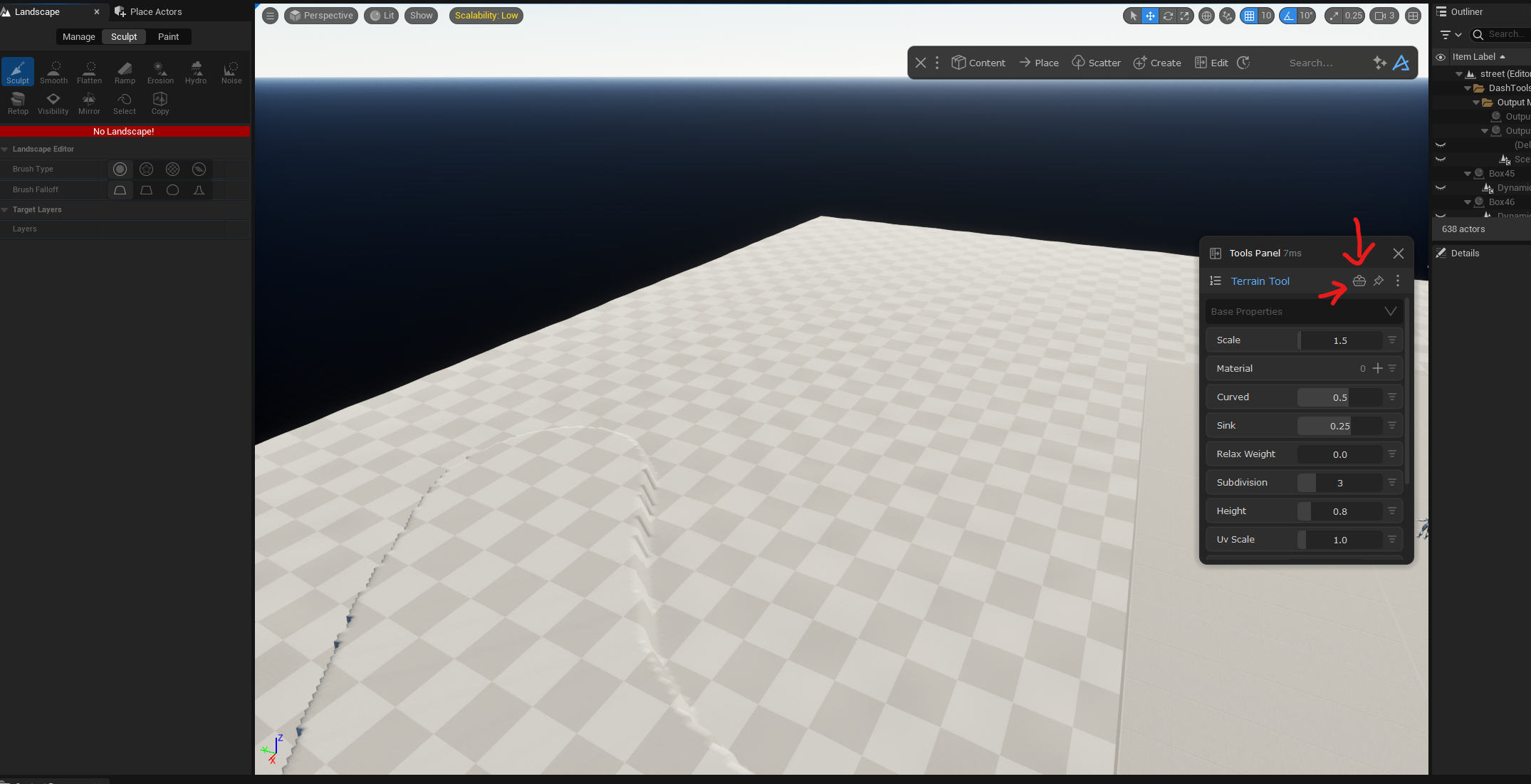Select the Flatten sculpt tool
1531x784 pixels.
(90, 72)
